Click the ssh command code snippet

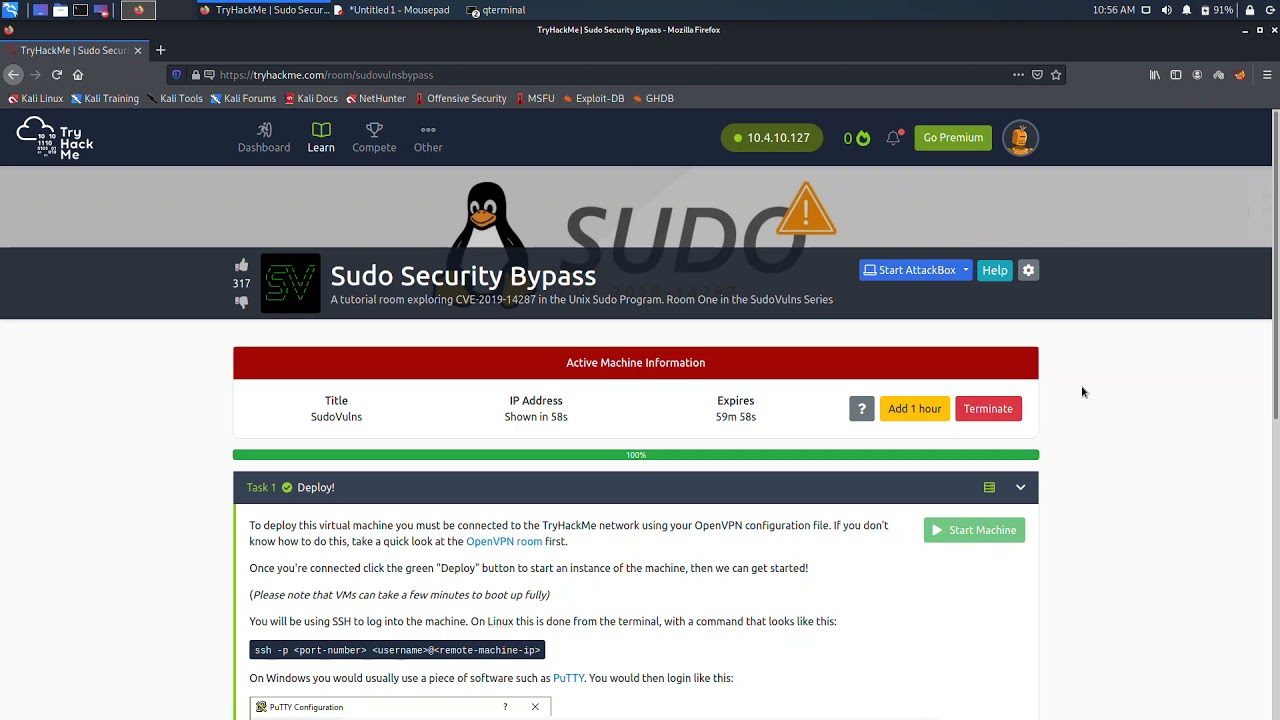(x=397, y=650)
